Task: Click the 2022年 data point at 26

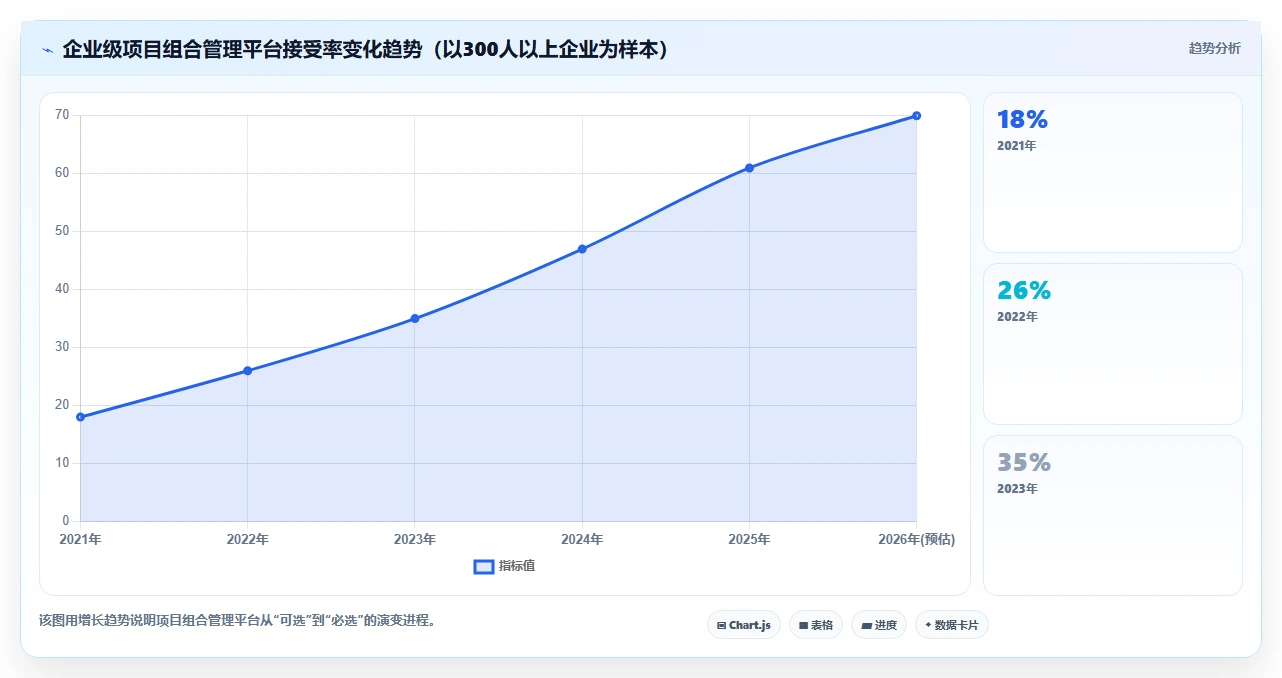Action: 247,371
